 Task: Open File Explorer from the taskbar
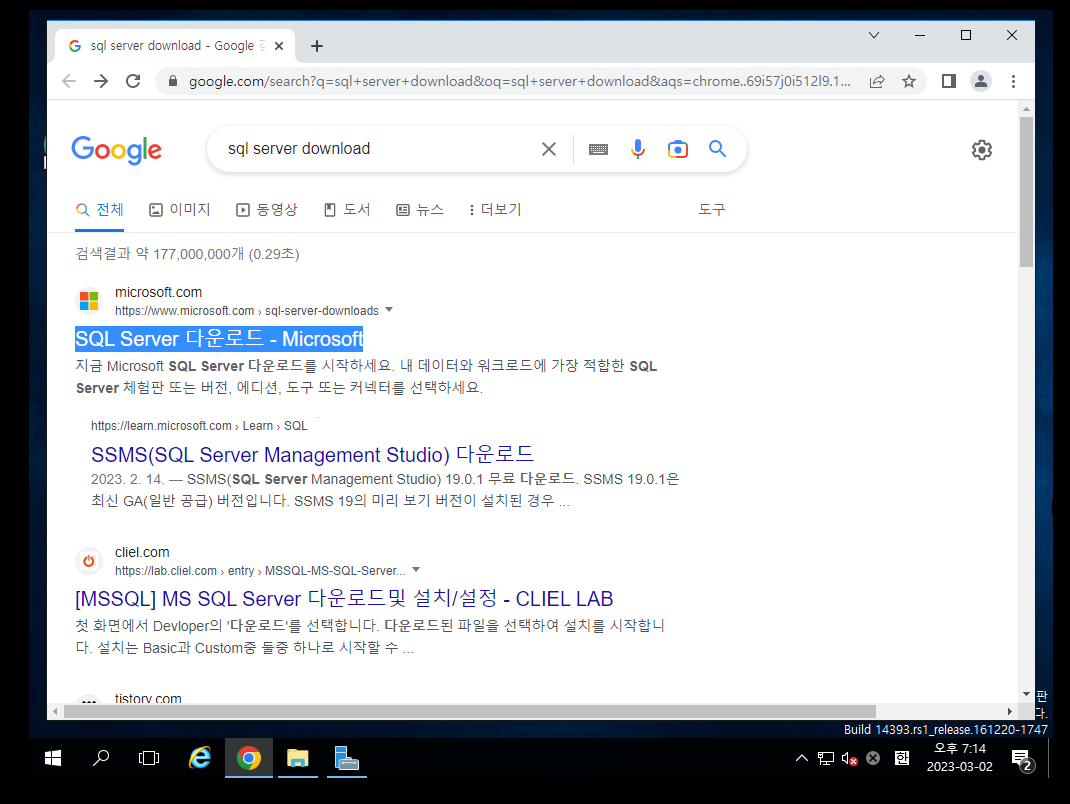[x=298, y=758]
